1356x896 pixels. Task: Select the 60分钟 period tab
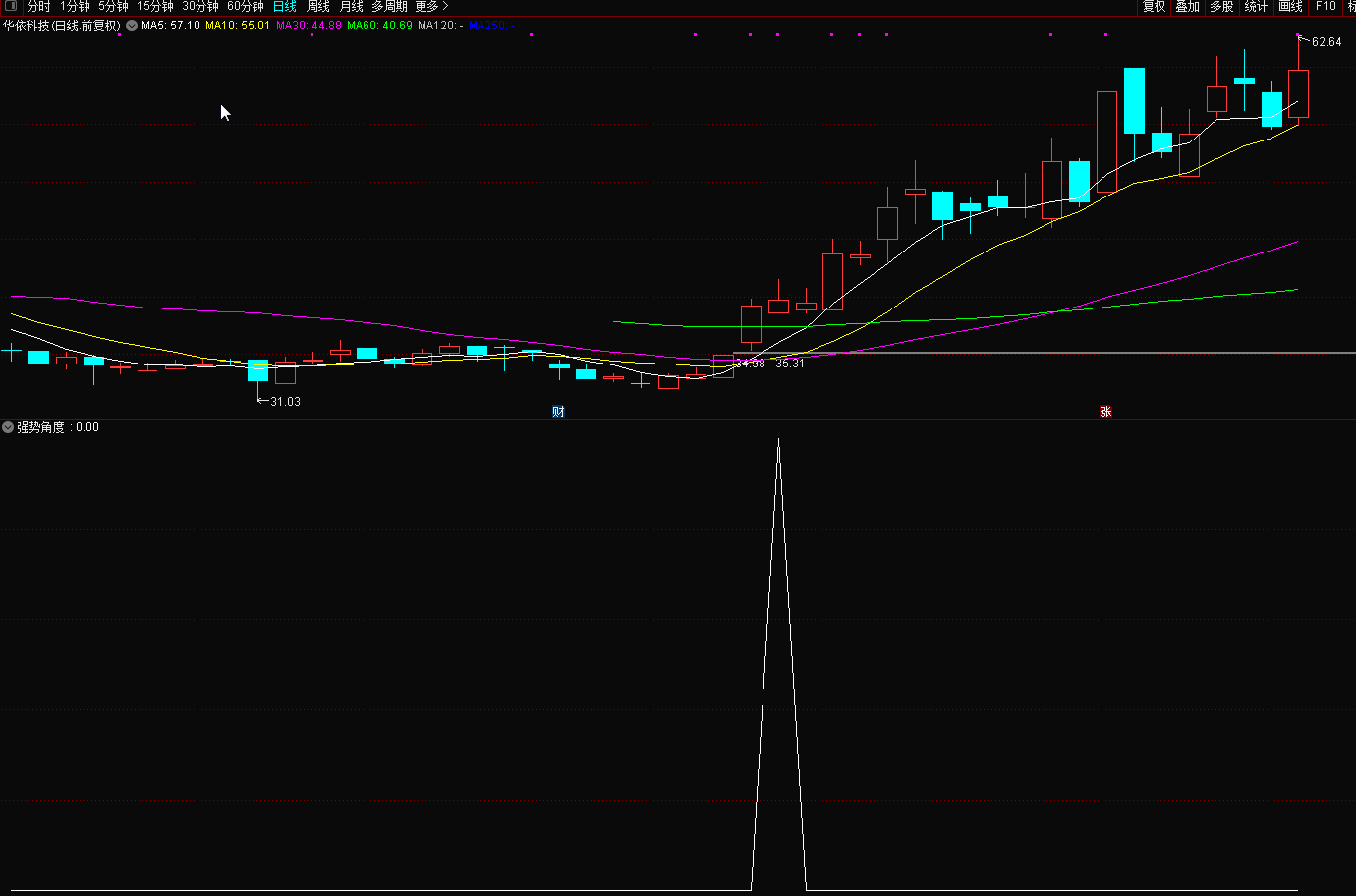(246, 6)
